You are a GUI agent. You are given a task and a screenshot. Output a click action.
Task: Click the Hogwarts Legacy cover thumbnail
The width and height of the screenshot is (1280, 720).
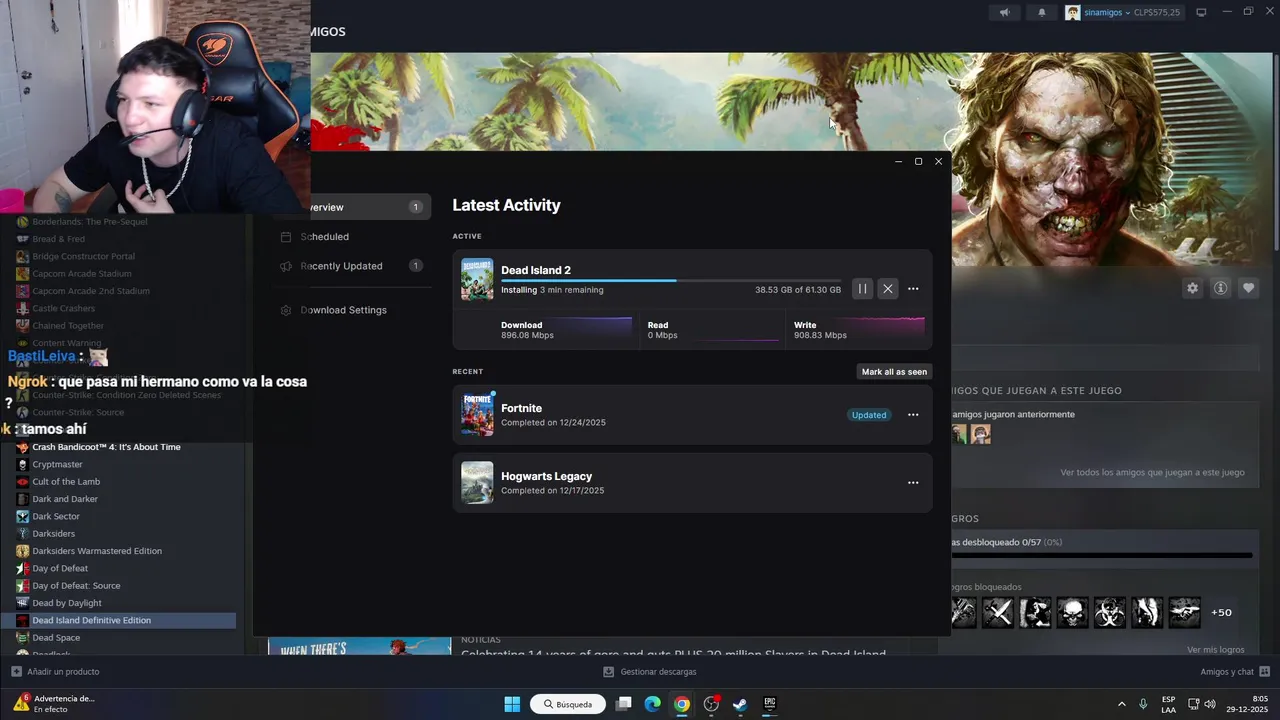coord(477,482)
